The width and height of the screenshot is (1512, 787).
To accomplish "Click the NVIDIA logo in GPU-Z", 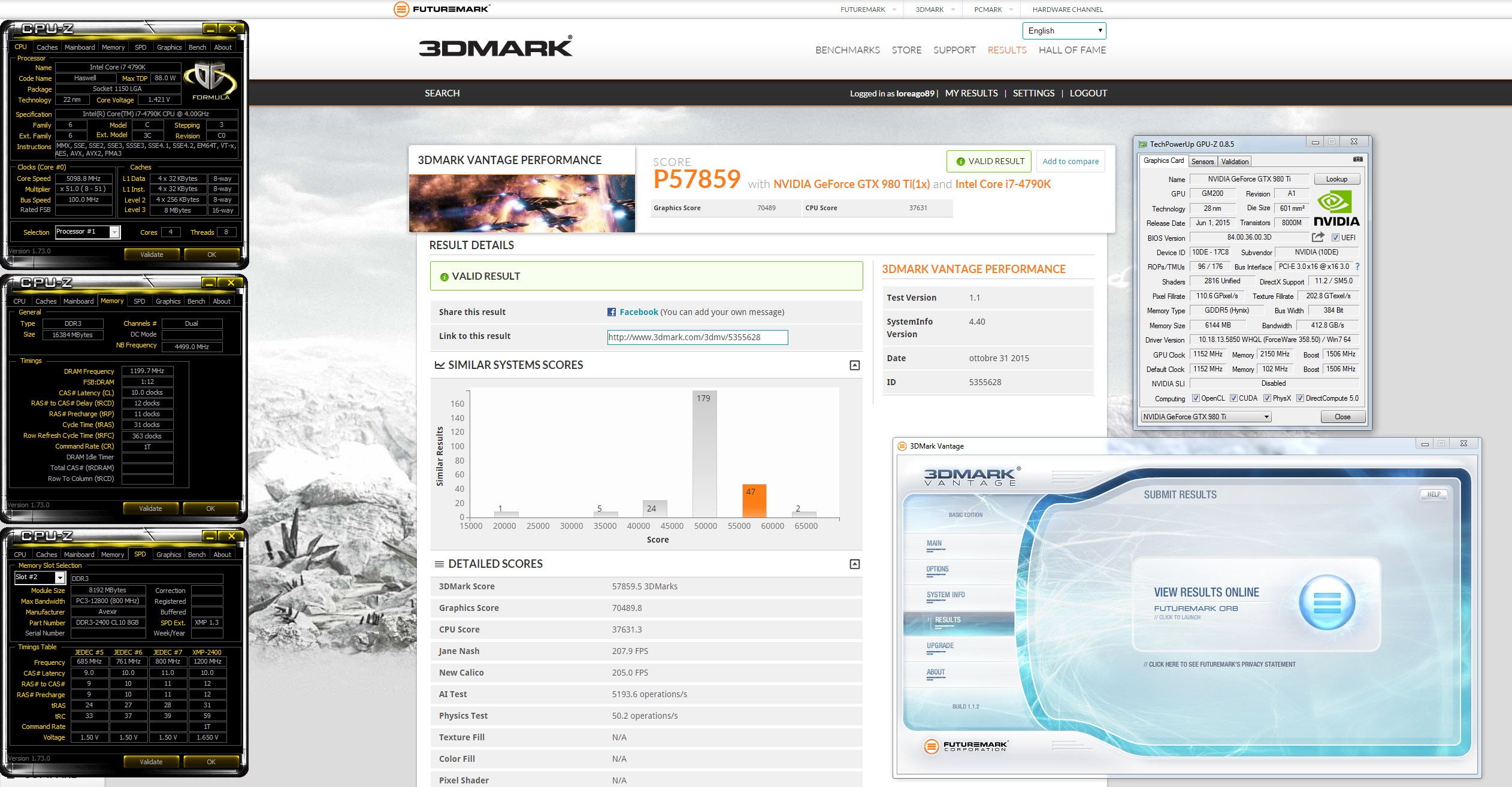I will click(x=1336, y=208).
